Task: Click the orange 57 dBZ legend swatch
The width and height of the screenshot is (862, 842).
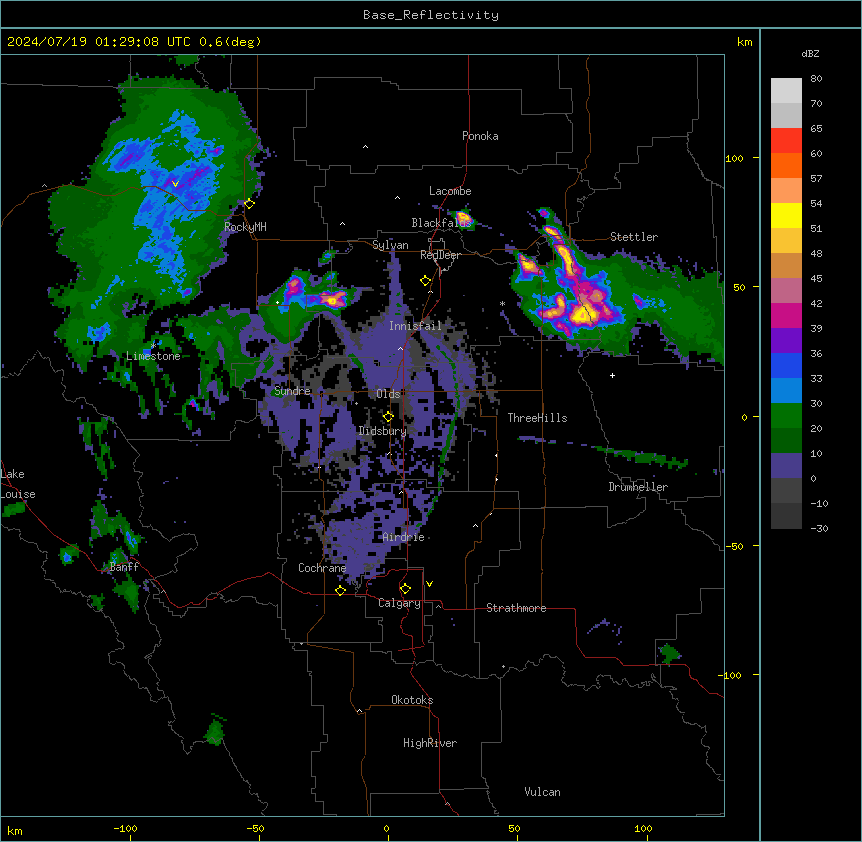Action: (786, 165)
